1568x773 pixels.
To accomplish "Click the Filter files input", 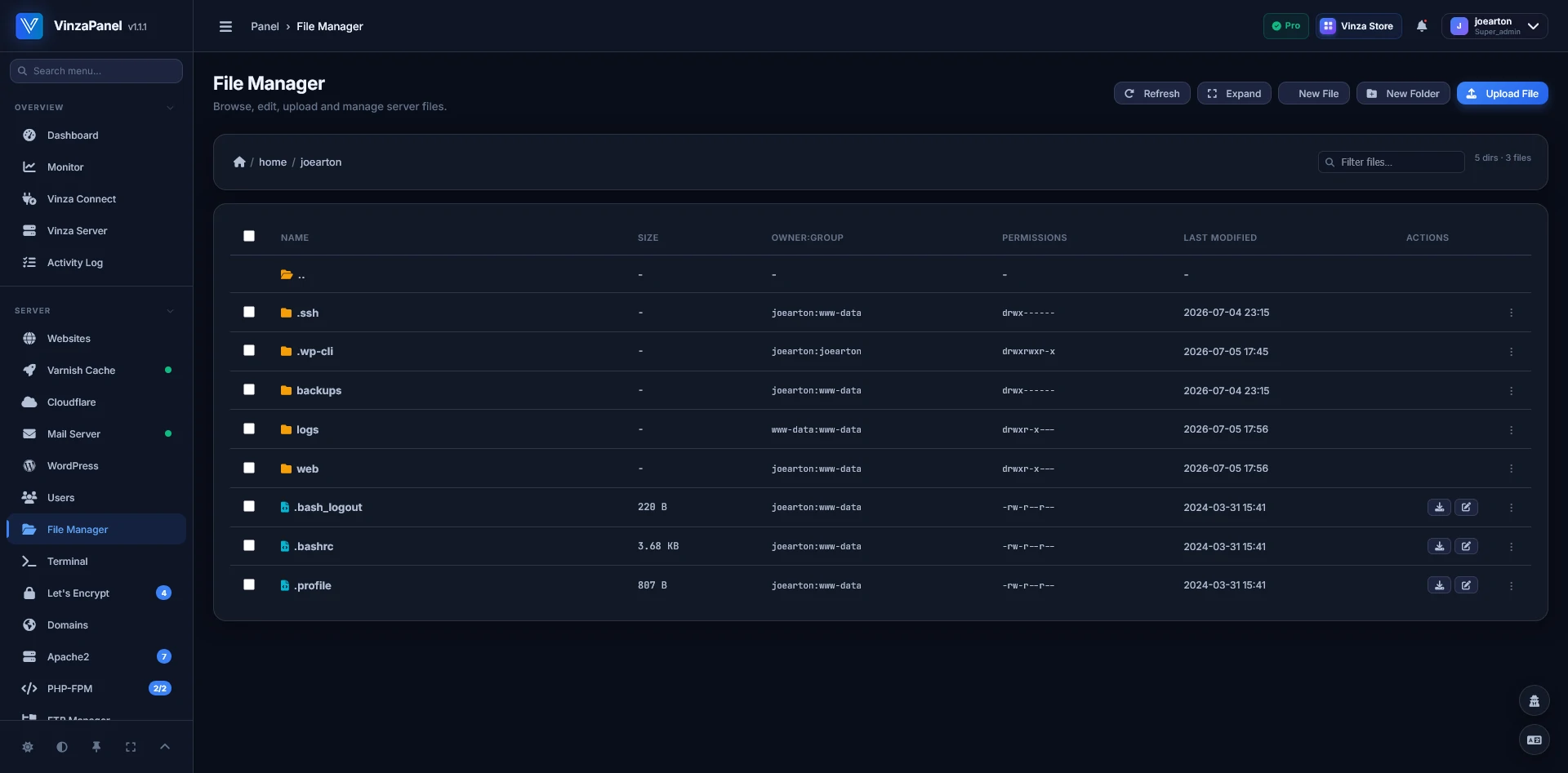I will click(x=1391, y=162).
